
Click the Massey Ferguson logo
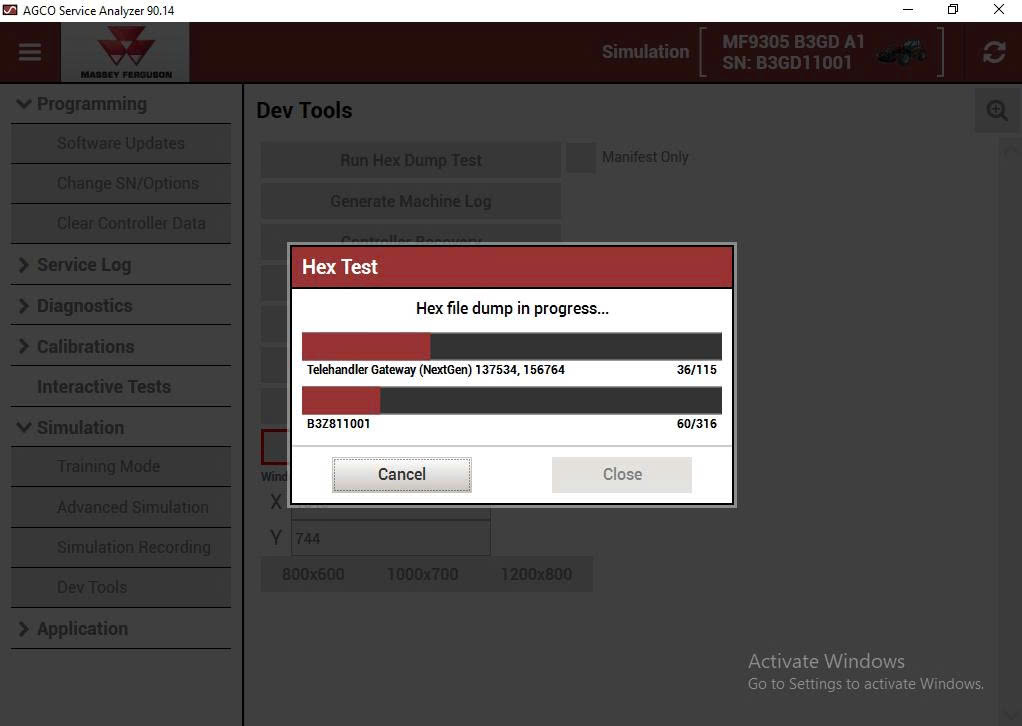click(126, 53)
